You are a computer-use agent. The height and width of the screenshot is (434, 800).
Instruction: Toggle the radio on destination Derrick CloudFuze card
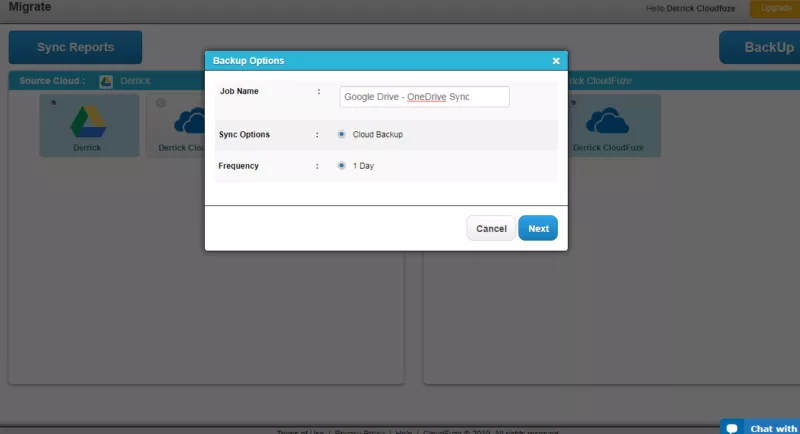573,103
